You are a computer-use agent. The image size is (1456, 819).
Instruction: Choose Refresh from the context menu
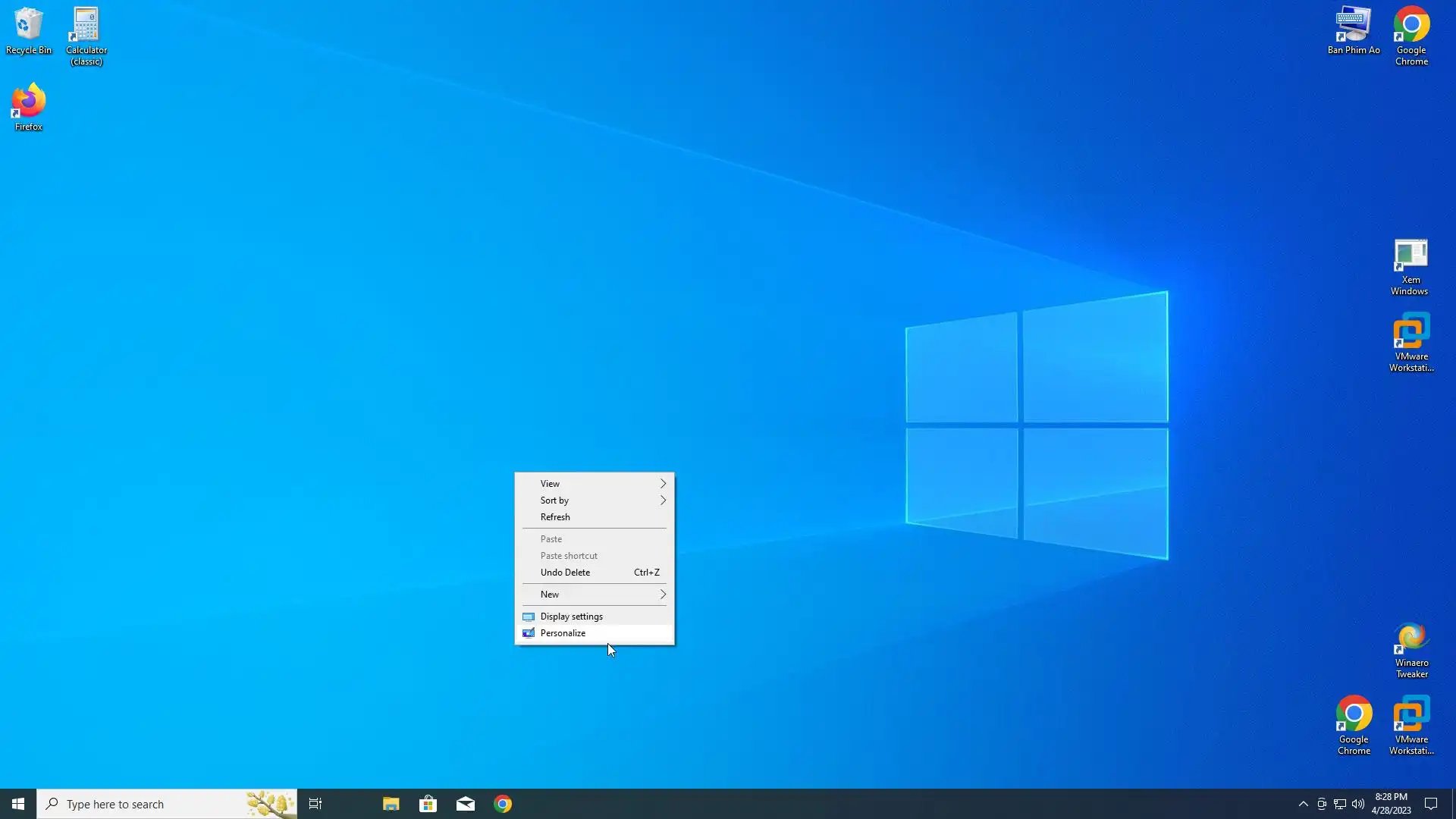click(555, 517)
